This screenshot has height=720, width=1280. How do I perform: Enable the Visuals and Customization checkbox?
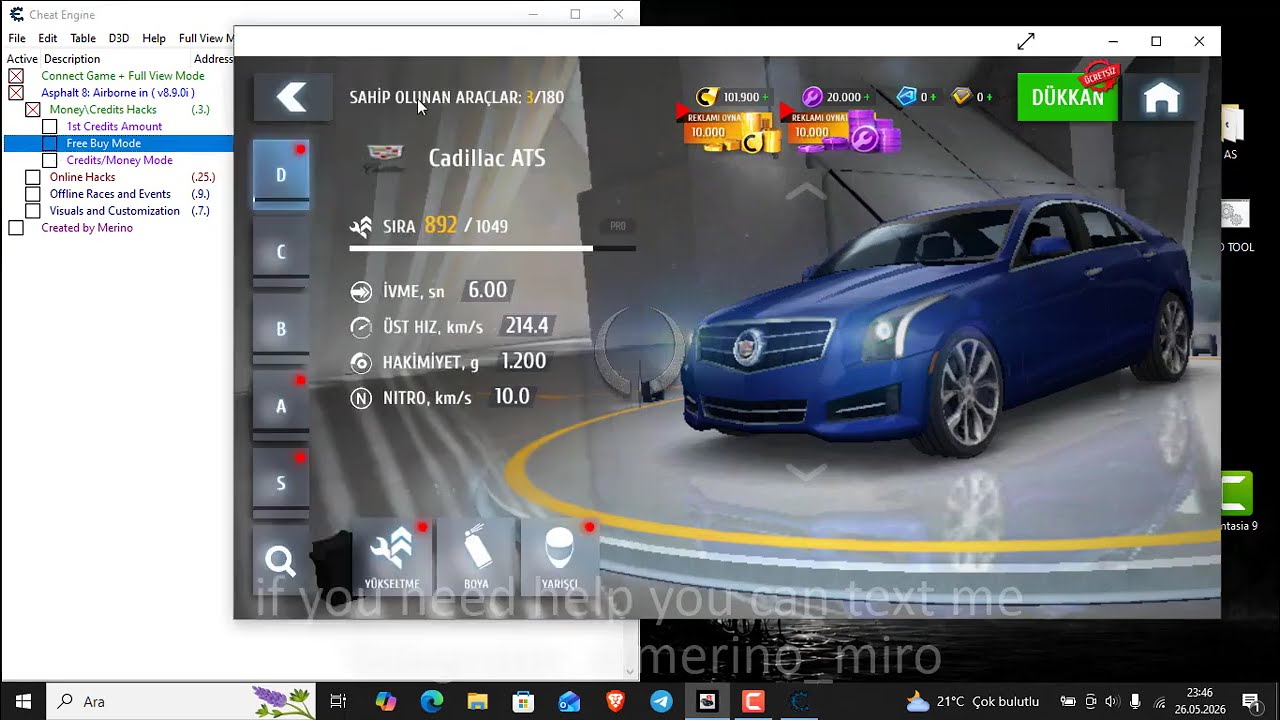click(x=33, y=212)
